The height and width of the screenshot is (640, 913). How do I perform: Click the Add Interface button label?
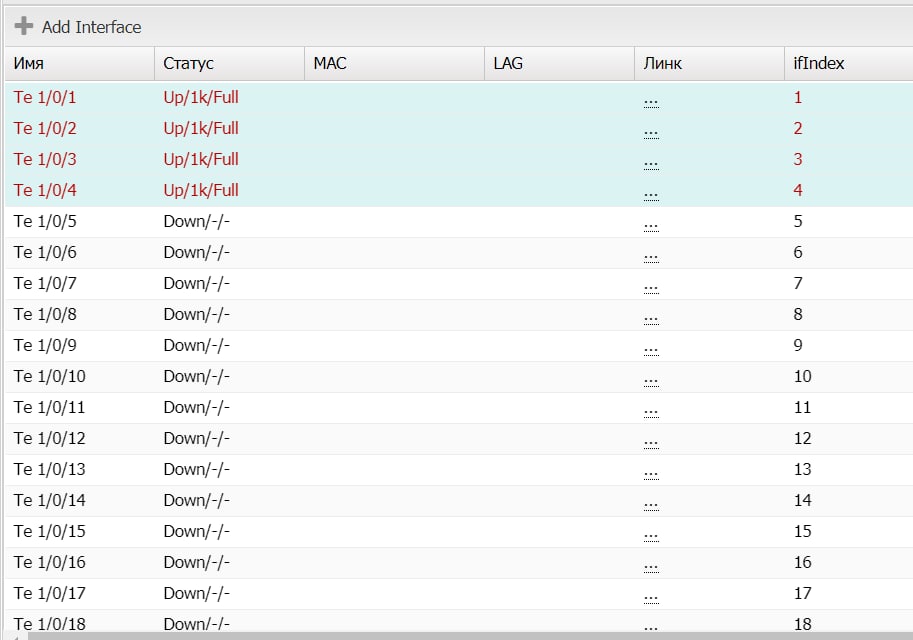click(x=91, y=27)
